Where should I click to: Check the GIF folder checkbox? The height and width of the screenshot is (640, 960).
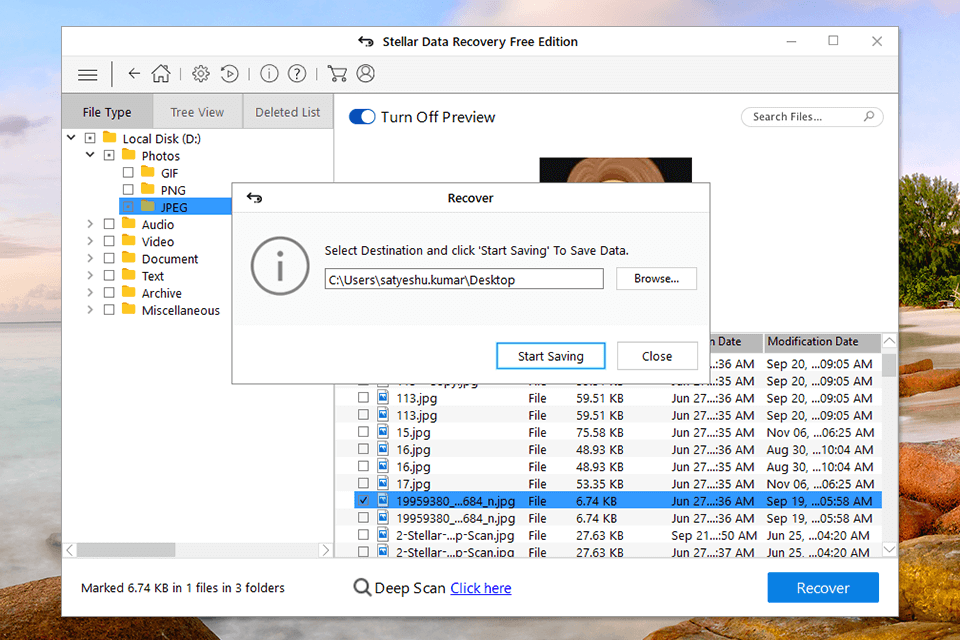[128, 173]
